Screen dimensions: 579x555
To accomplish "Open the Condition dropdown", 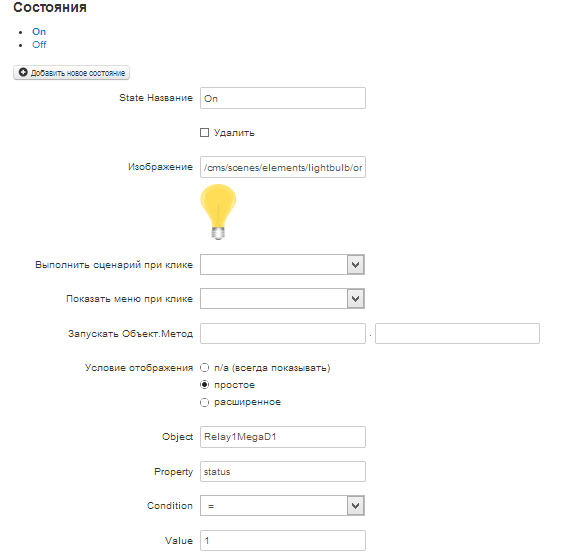I will tap(282, 506).
